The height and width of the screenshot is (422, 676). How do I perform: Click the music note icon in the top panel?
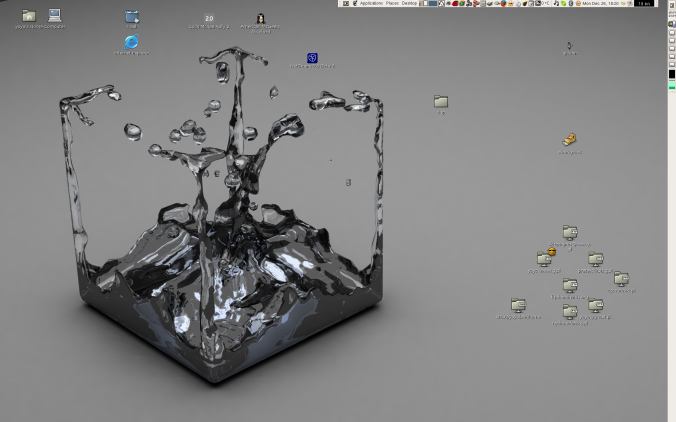pyautogui.click(x=556, y=3)
